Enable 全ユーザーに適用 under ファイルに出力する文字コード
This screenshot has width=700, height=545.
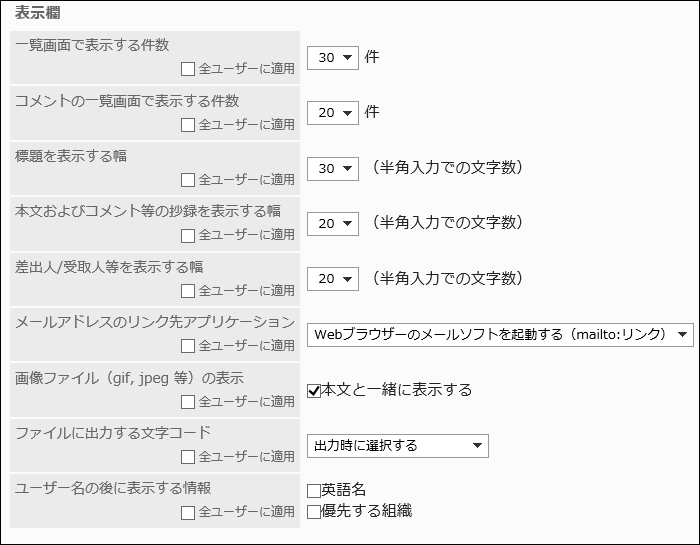click(x=188, y=457)
